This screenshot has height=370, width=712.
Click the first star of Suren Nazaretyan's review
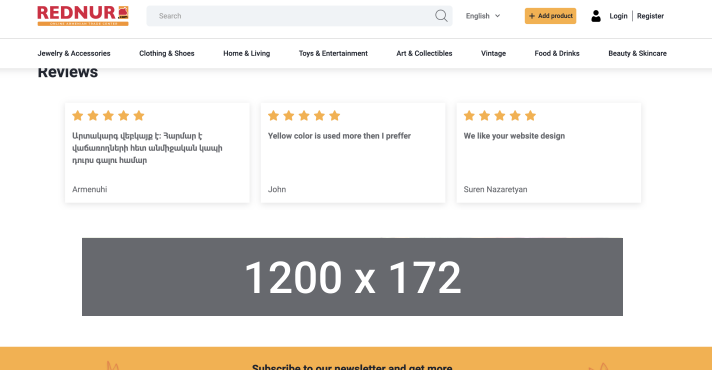pos(469,115)
